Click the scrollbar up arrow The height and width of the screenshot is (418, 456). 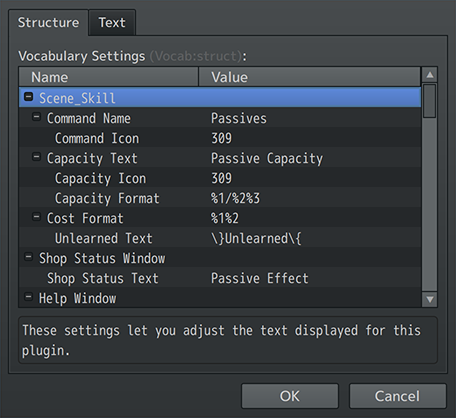click(430, 75)
